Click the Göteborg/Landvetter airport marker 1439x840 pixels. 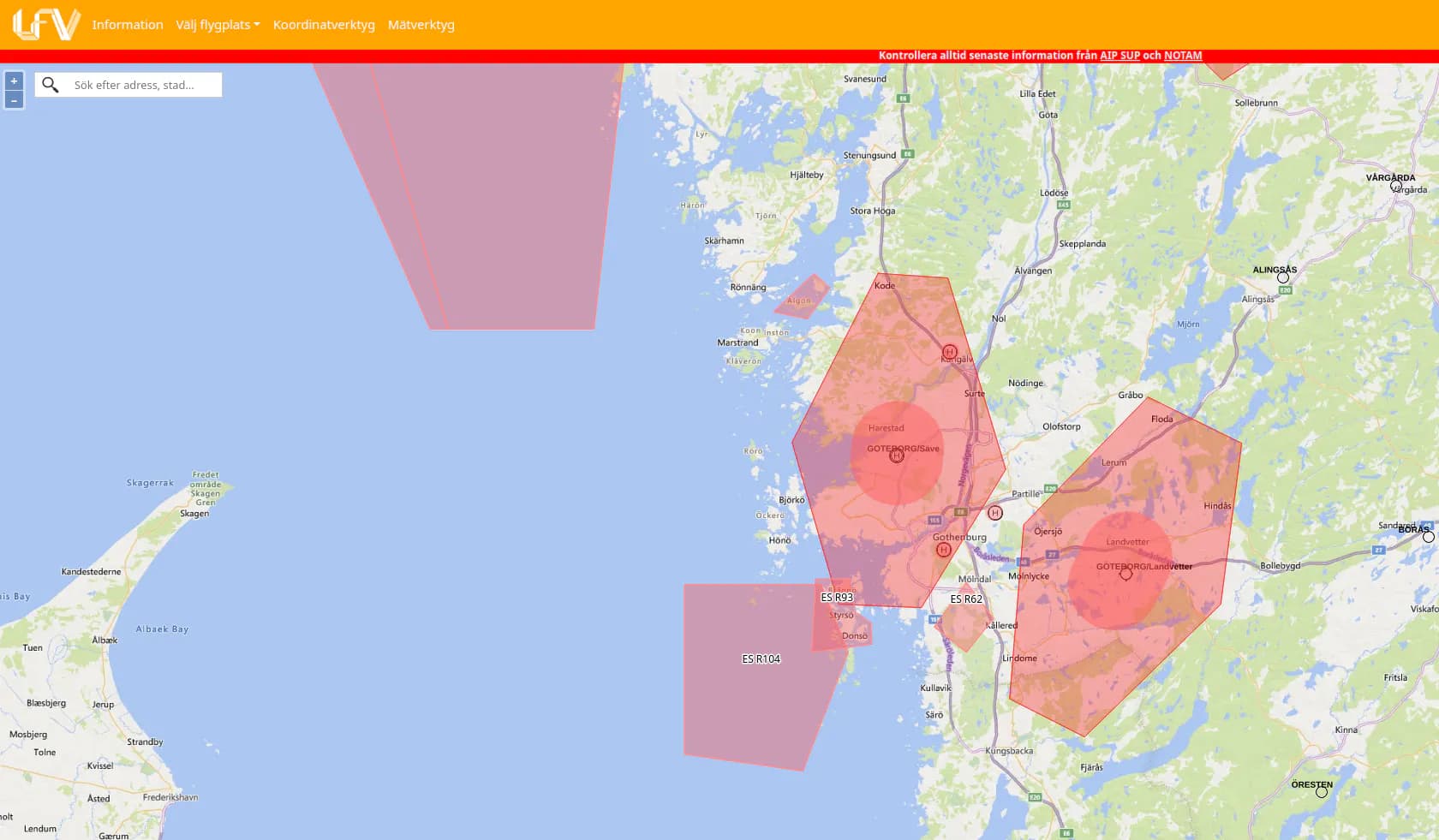click(1126, 573)
